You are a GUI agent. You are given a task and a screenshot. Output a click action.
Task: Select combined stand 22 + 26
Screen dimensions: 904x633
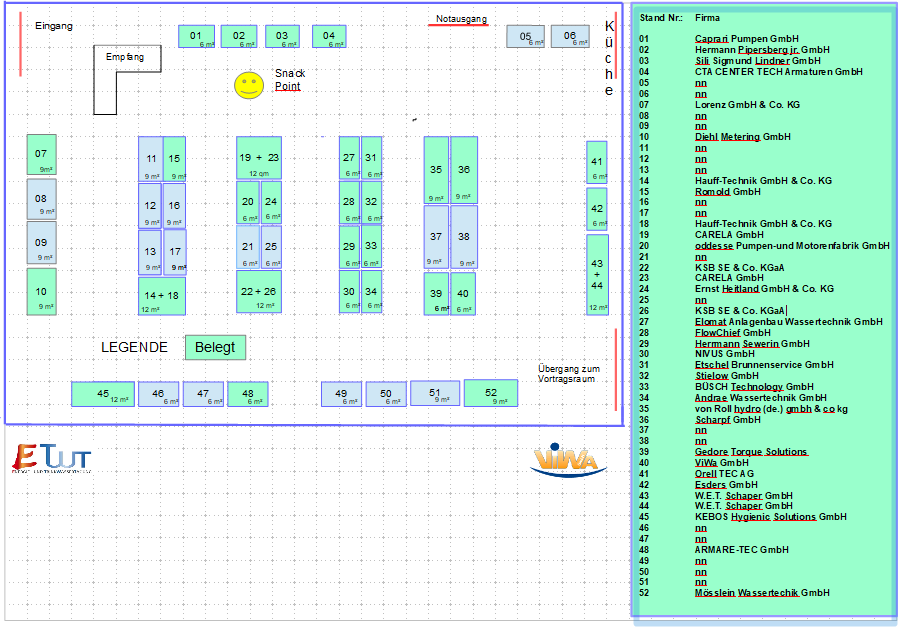click(x=259, y=292)
